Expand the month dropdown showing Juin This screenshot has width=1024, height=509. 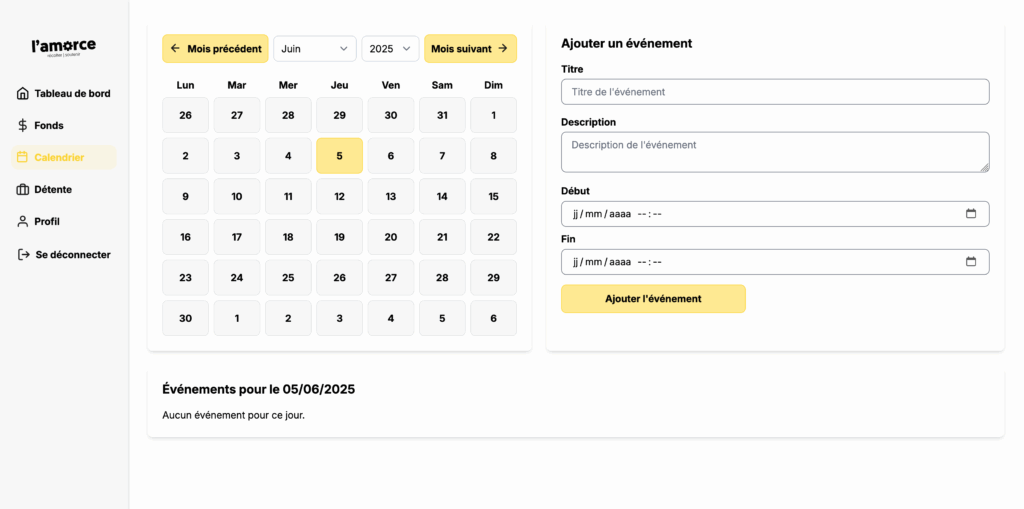point(315,48)
